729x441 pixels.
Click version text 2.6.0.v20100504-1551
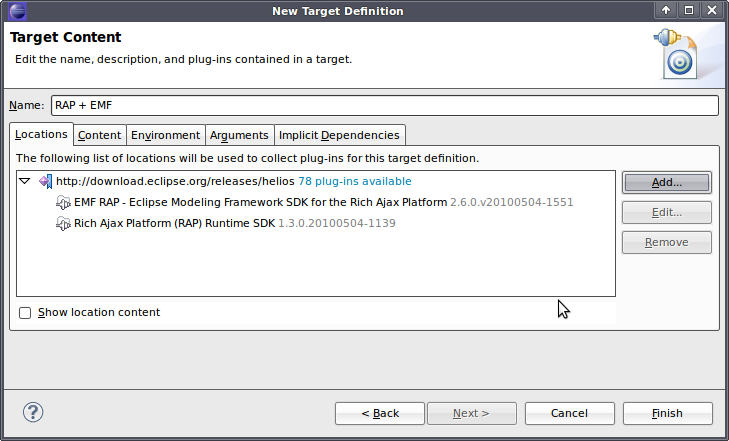pyautogui.click(x=511, y=203)
